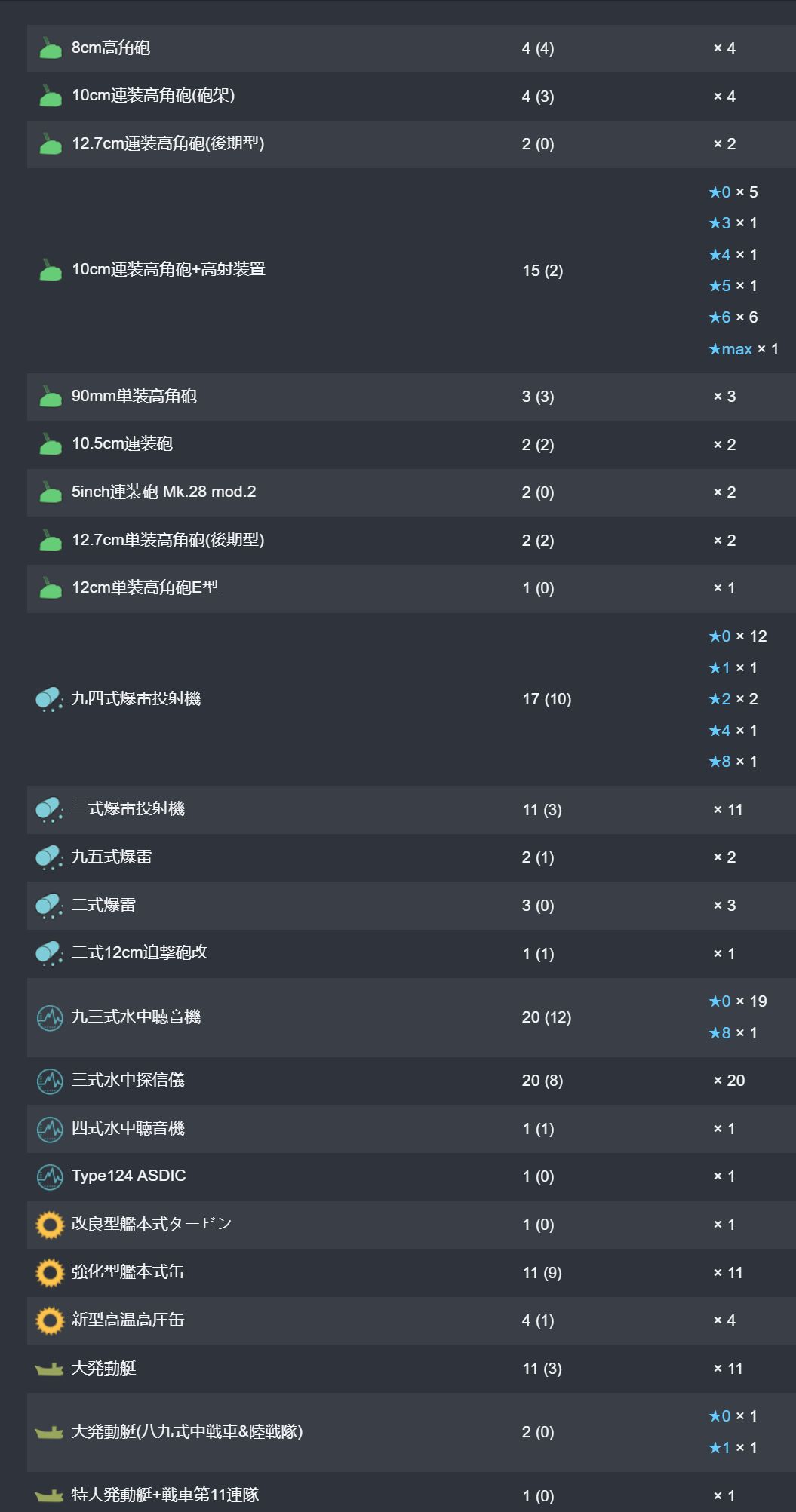Click the engine icon beside 改良型艦本式タービン
Image resolution: width=796 pixels, height=1512 pixels.
click(x=50, y=1224)
